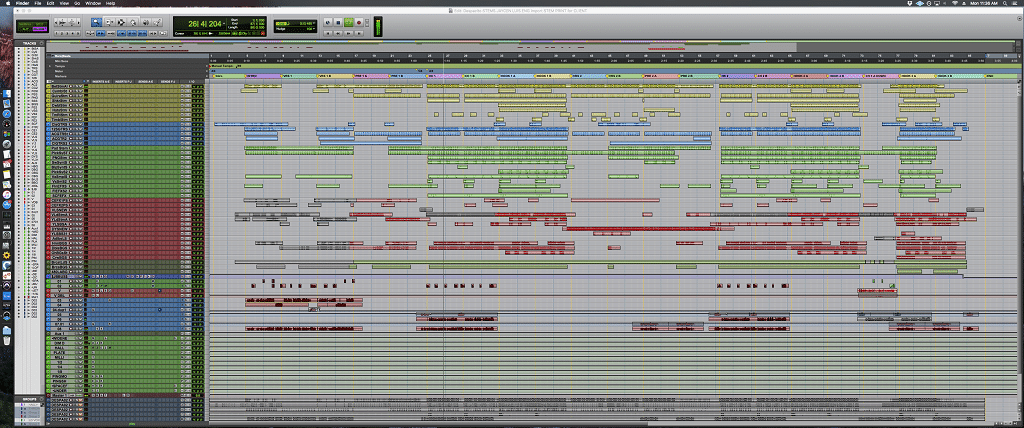The width and height of the screenshot is (1024, 428).
Task: Open the Go menu
Action: point(77,3)
